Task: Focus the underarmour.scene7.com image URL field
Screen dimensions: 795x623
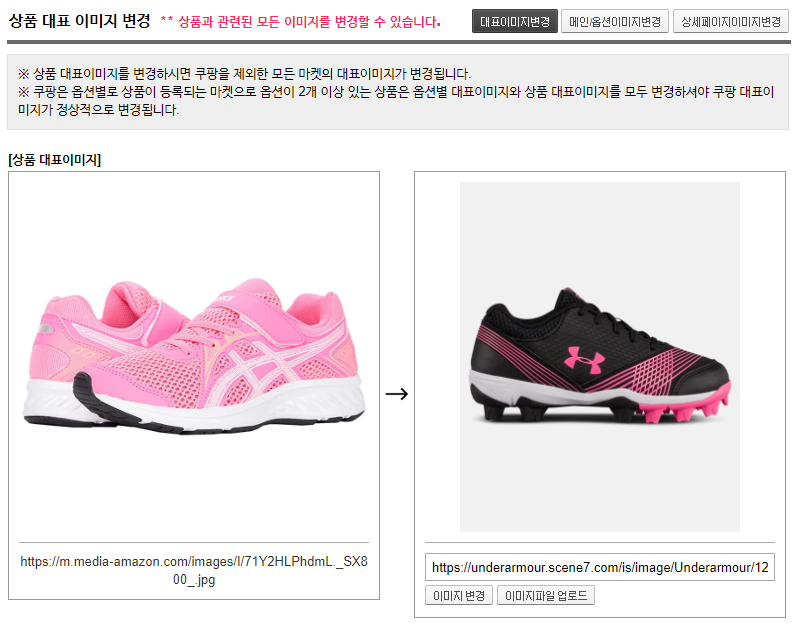Action: [x=600, y=567]
